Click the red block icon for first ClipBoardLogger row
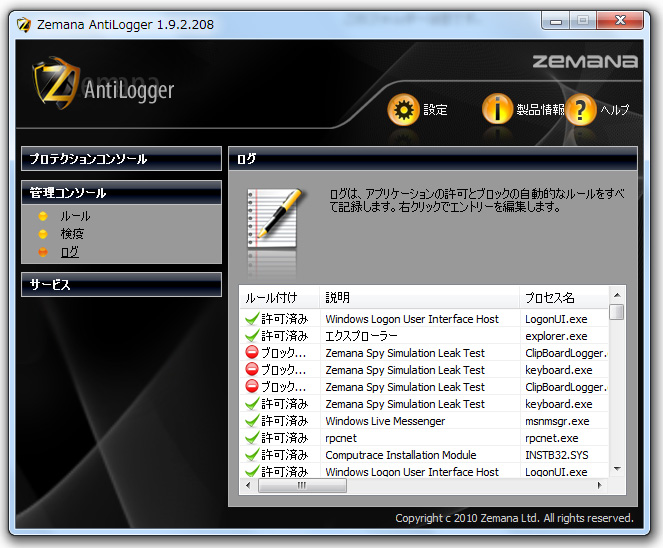Image resolution: width=663 pixels, height=548 pixels. pyautogui.click(x=252, y=352)
